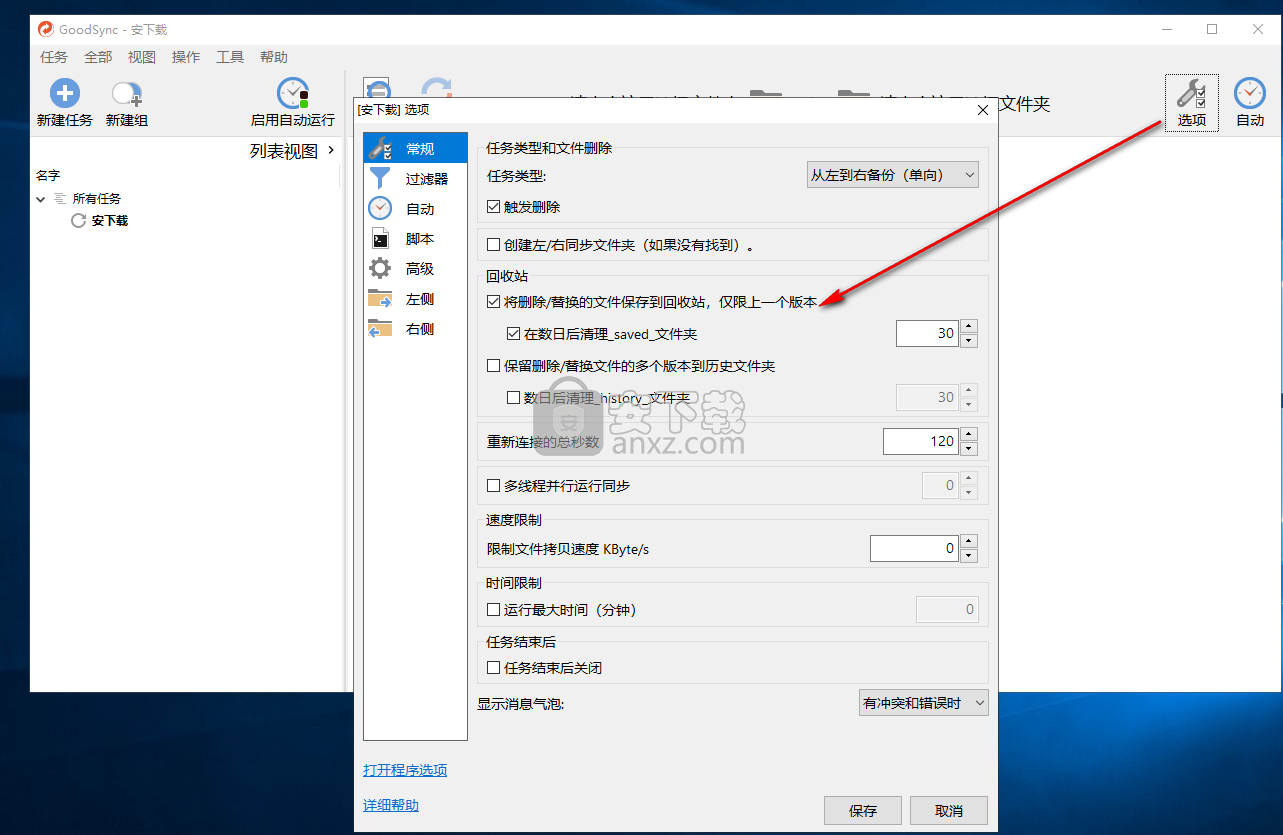Click the 启用自动运行 clock icon
The image size is (1283, 835).
point(293,94)
